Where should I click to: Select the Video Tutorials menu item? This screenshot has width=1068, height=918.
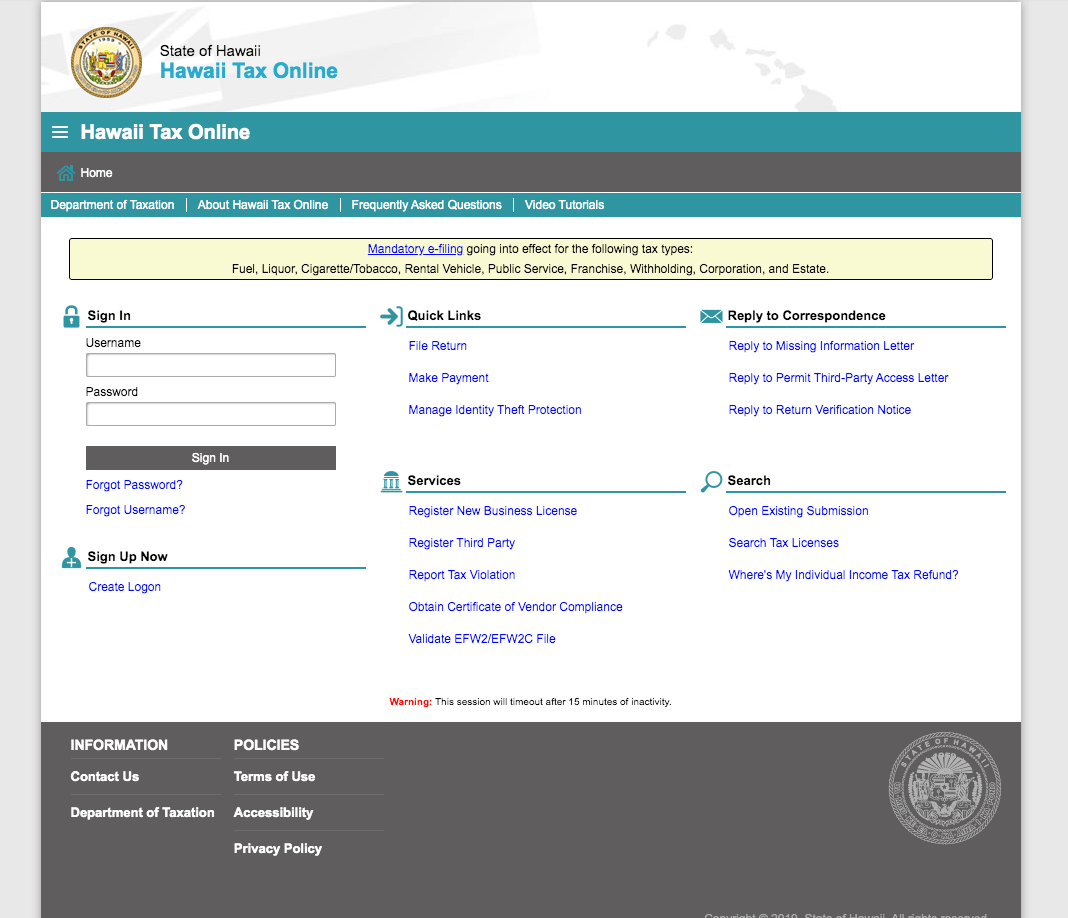(564, 204)
